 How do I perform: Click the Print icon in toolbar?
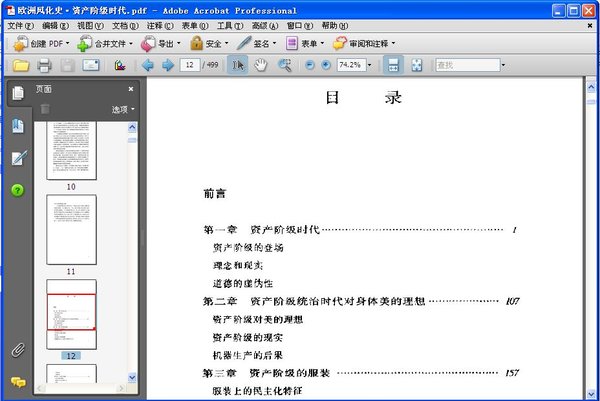pyautogui.click(x=44, y=65)
